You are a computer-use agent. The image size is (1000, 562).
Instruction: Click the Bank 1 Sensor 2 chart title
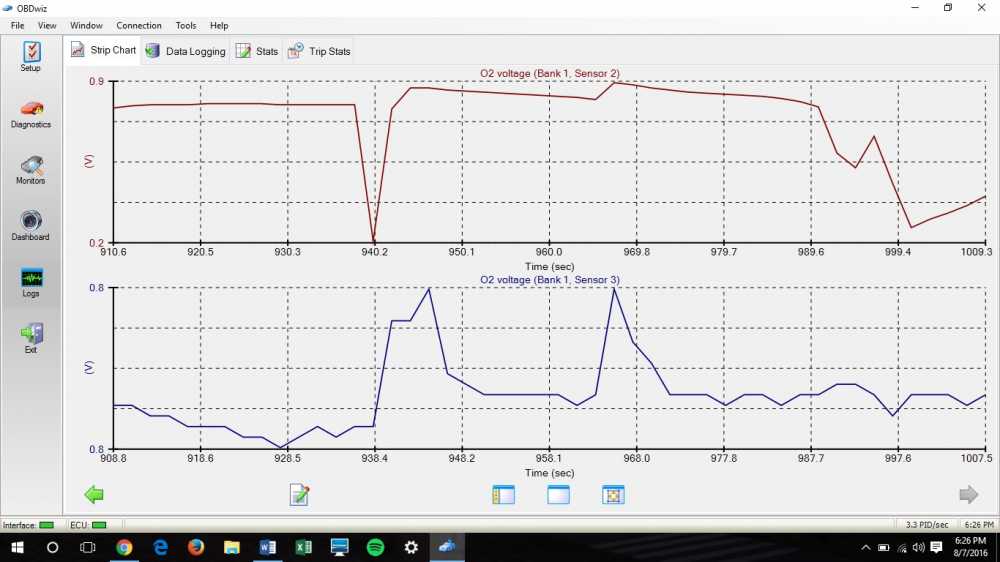pyautogui.click(x=550, y=73)
